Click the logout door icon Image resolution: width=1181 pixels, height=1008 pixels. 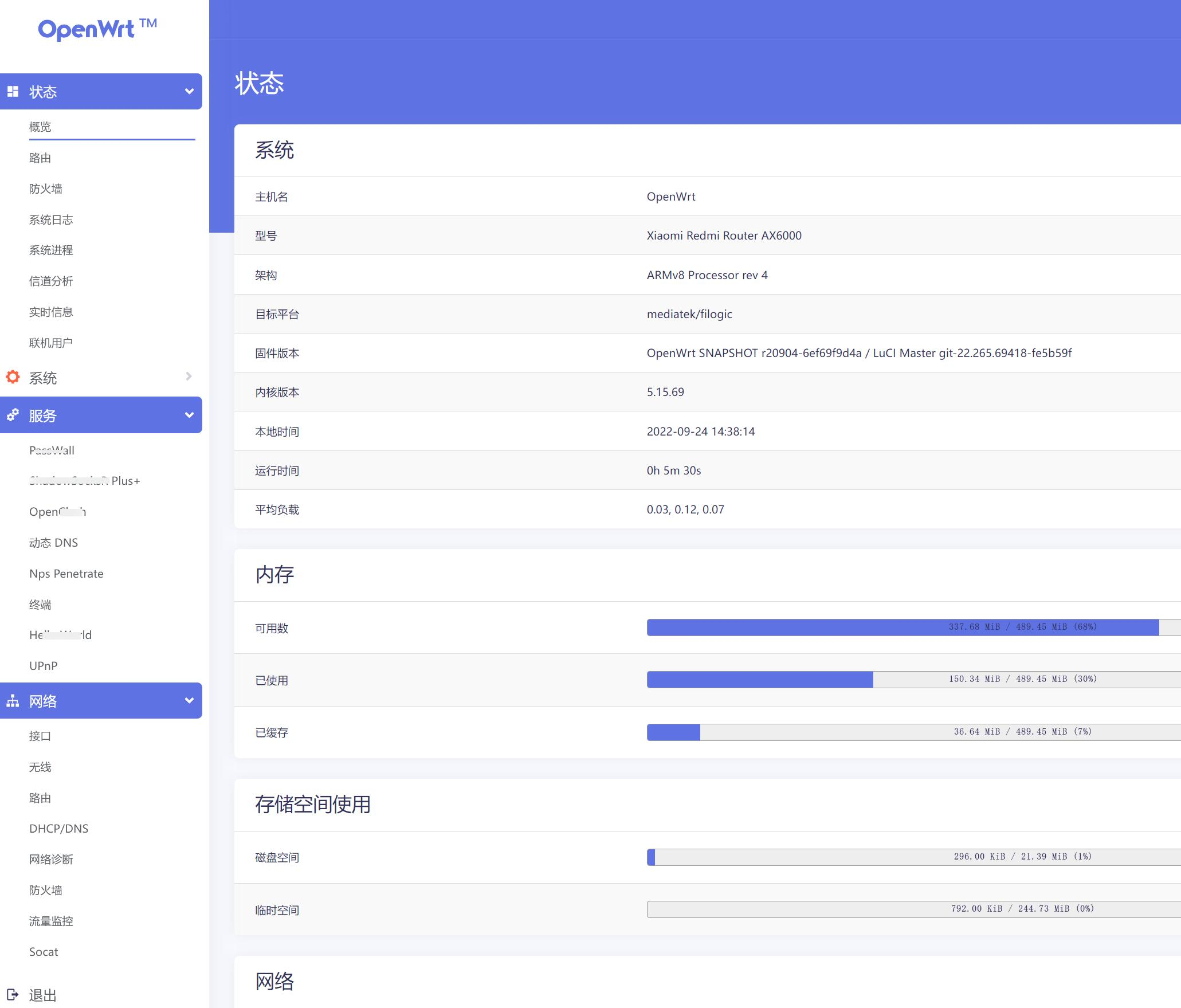[13, 995]
